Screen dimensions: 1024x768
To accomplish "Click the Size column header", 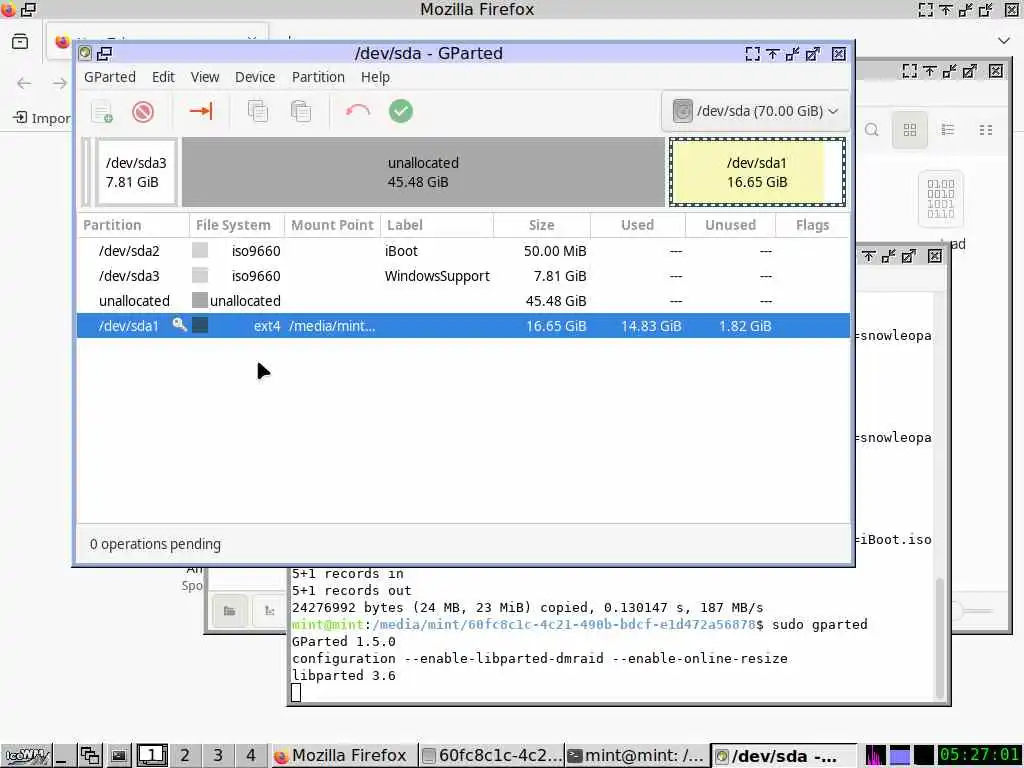I will pyautogui.click(x=541, y=225).
